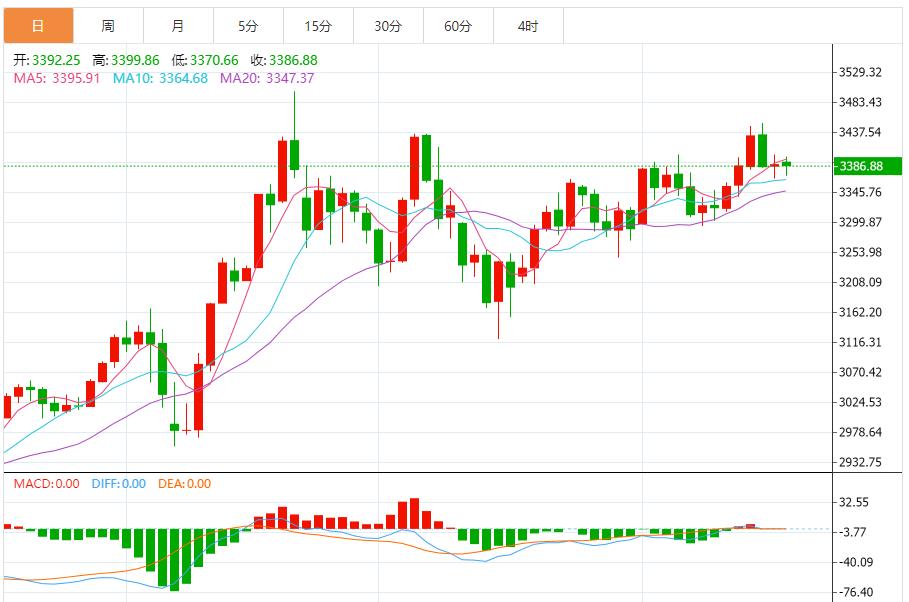
Task: Open the 月 monthly chart tab
Action: 178,26
